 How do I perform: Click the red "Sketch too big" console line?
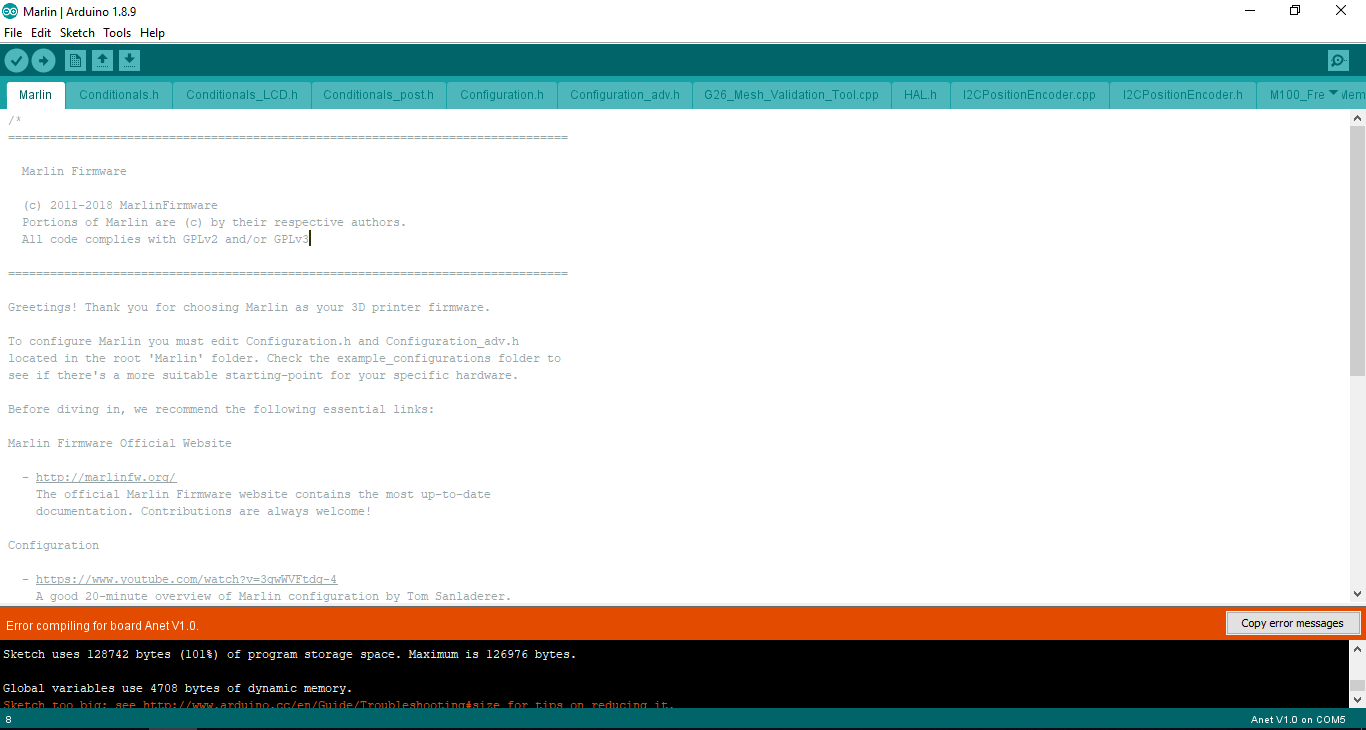338,705
